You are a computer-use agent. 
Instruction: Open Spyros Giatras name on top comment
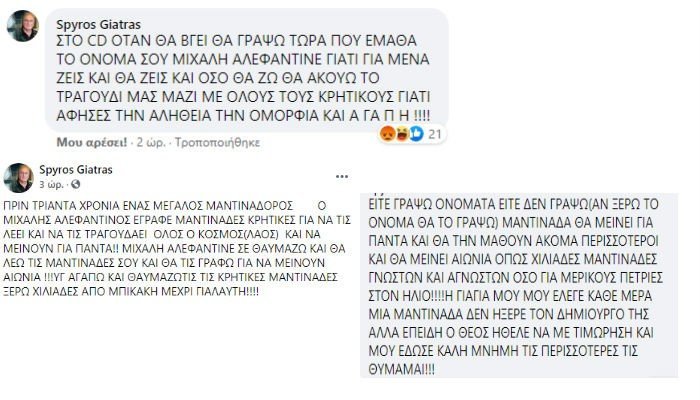coord(98,25)
